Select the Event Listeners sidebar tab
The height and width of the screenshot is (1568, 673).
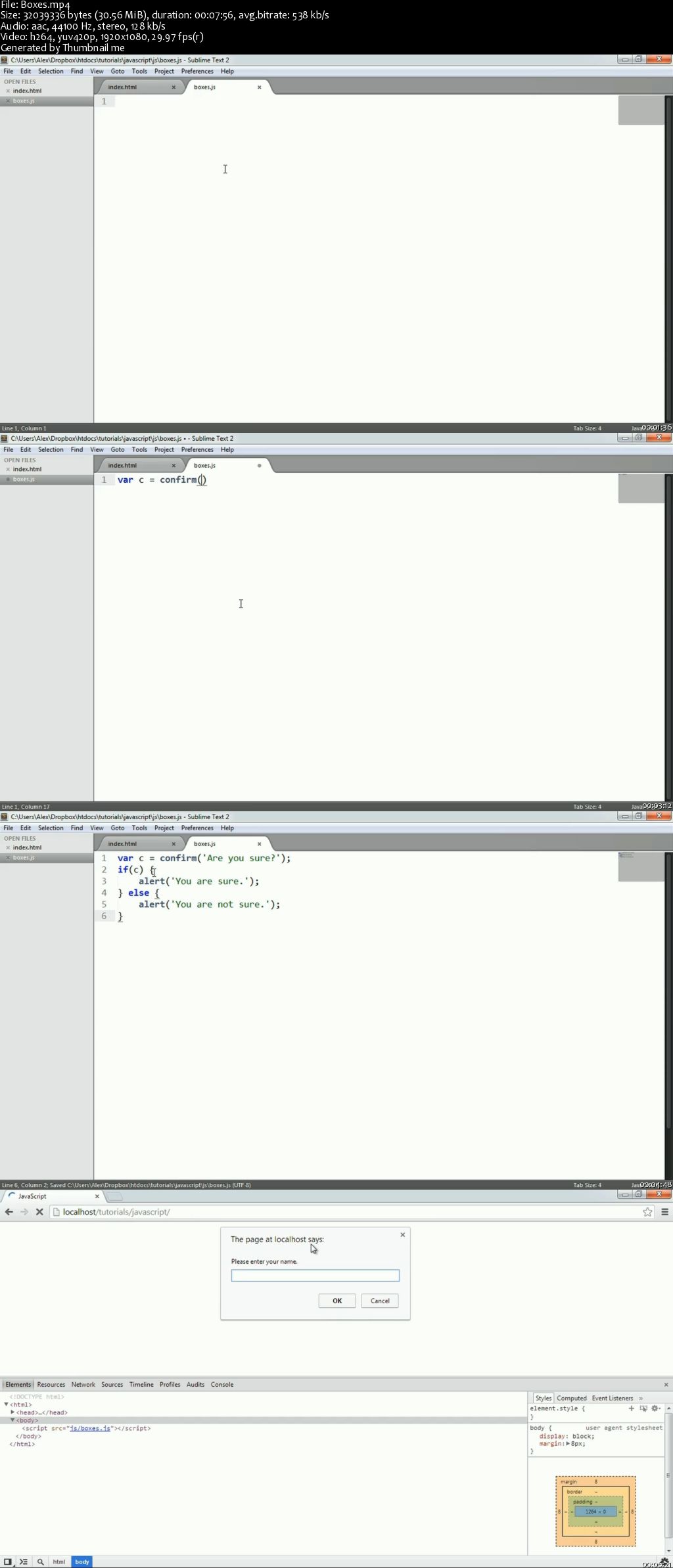coord(613,1398)
